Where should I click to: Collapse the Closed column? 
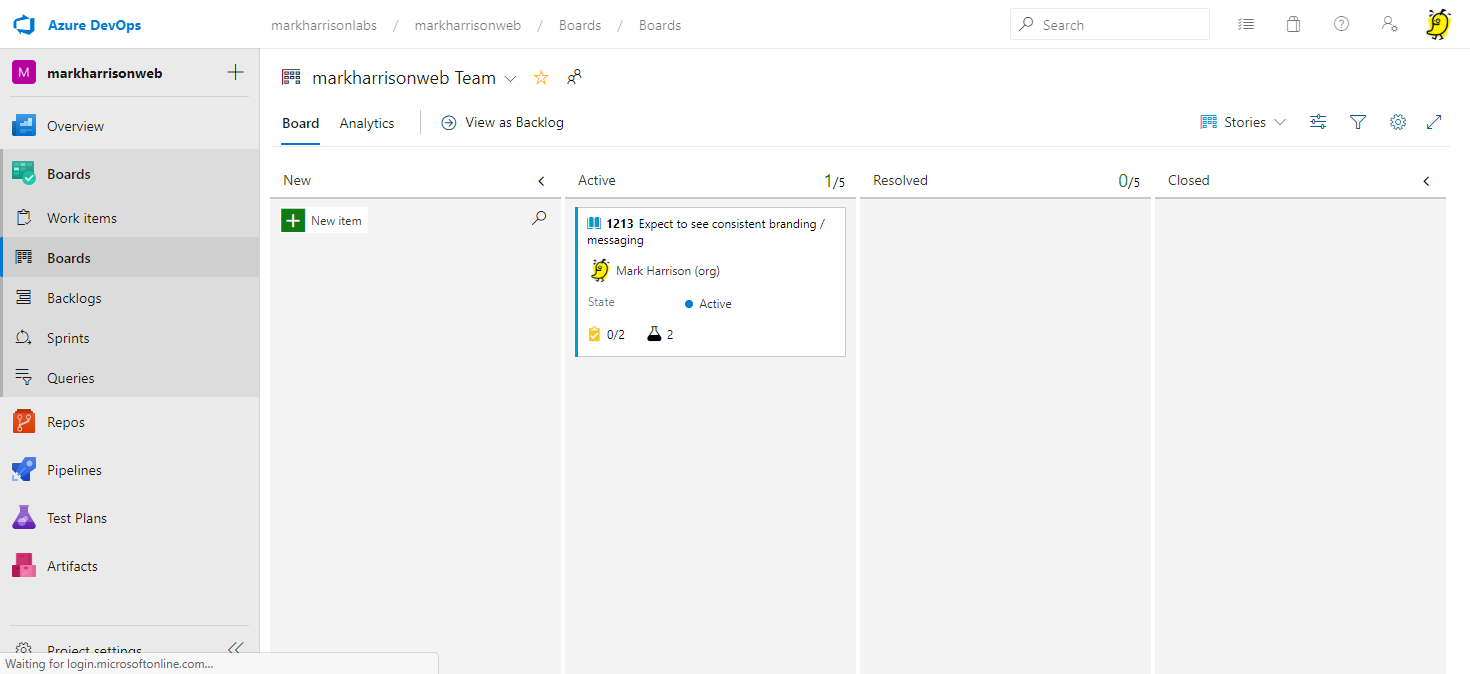1426,181
